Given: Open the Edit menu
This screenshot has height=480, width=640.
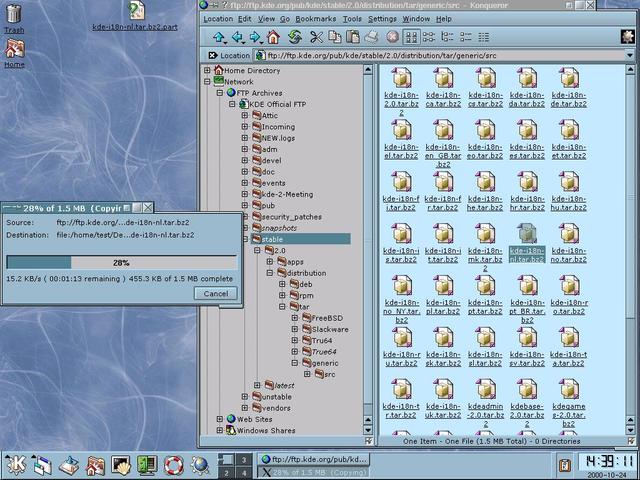Looking at the screenshot, I should [x=244, y=19].
